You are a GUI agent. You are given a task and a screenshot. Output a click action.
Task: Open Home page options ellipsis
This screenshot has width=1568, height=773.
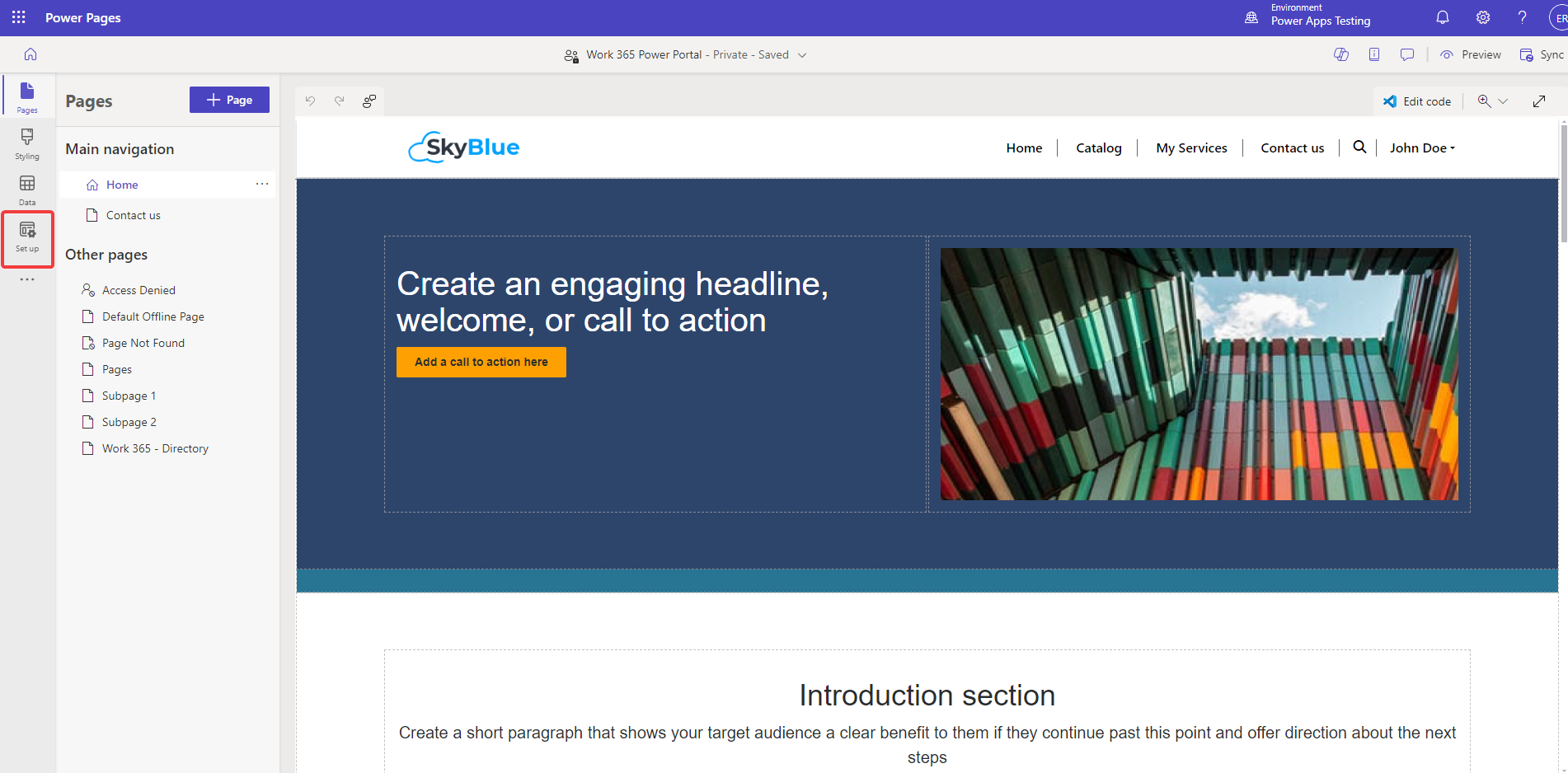[262, 184]
